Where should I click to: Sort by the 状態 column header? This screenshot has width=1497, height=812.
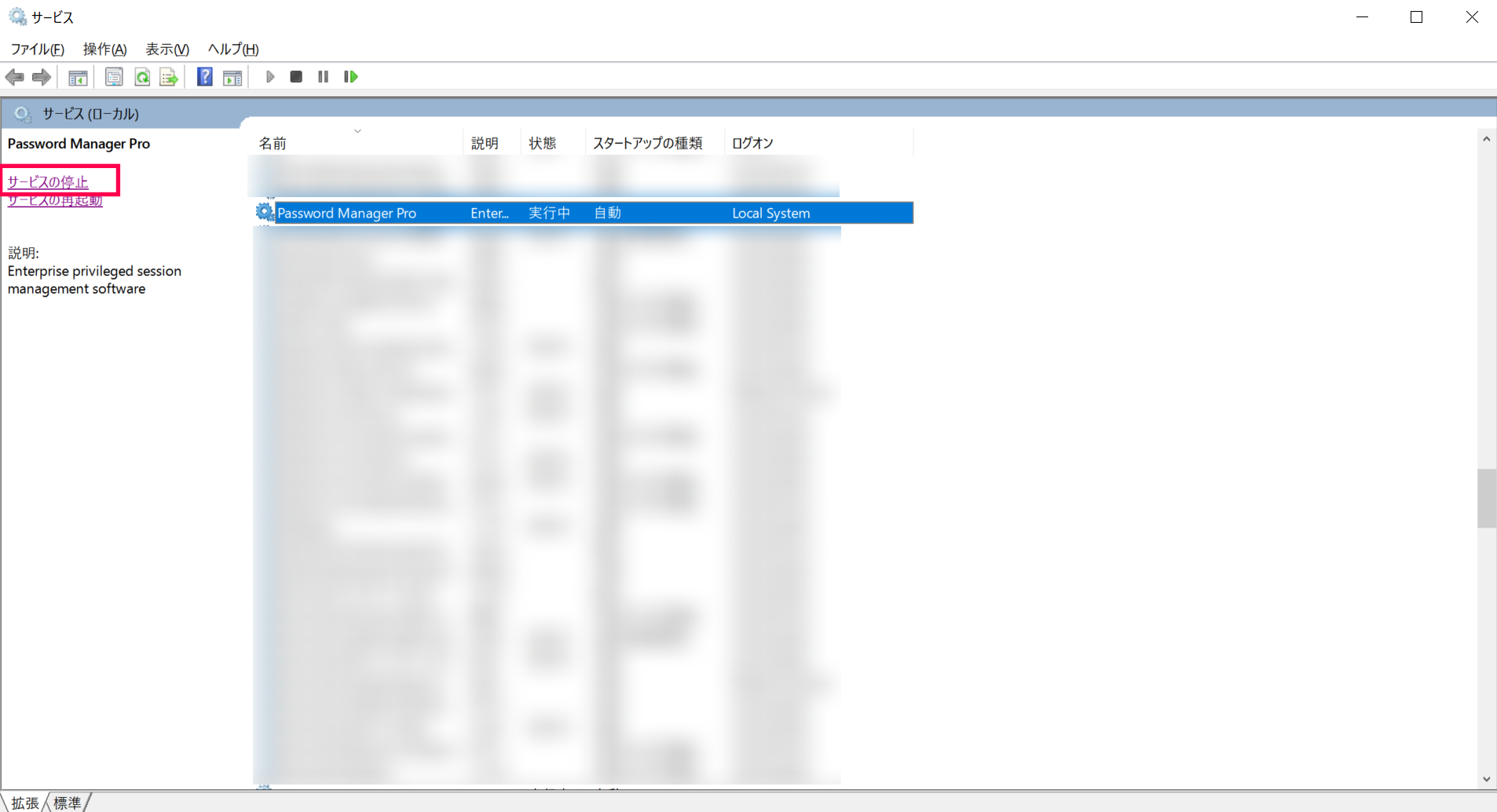554,143
